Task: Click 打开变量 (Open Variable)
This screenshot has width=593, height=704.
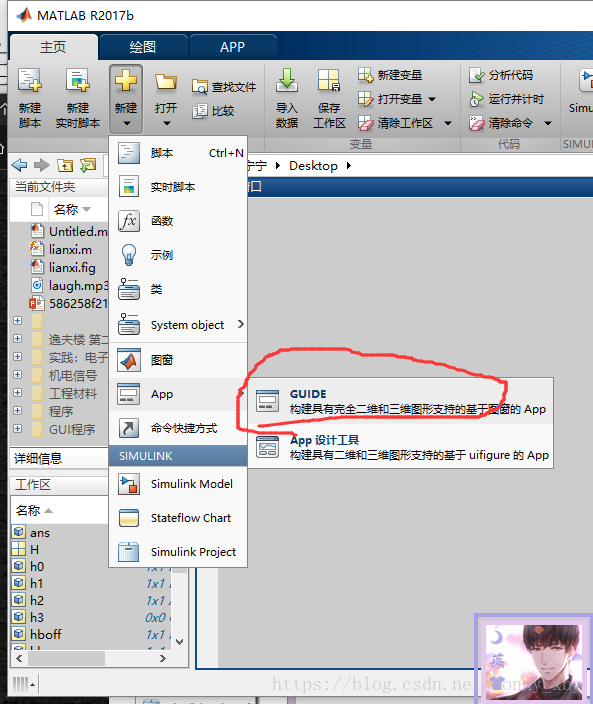Action: [390, 99]
